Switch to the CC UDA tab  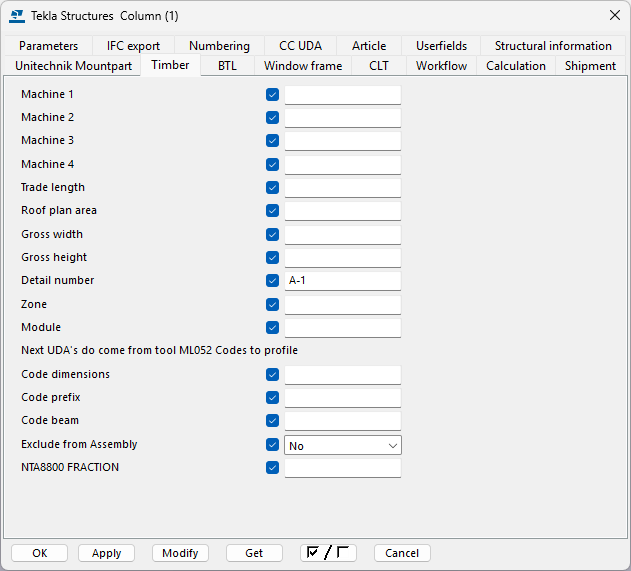[301, 46]
